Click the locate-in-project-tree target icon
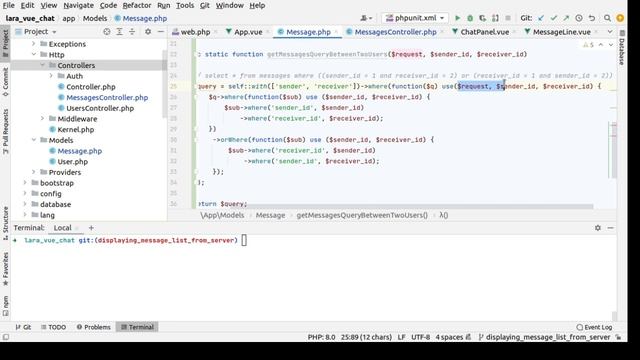This screenshot has height=360, width=640. (107, 31)
